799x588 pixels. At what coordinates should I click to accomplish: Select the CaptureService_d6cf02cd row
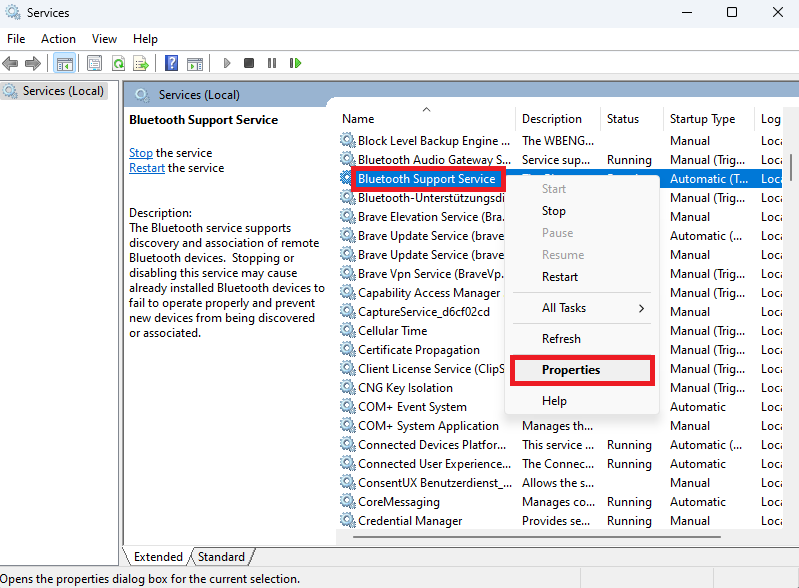(421, 311)
